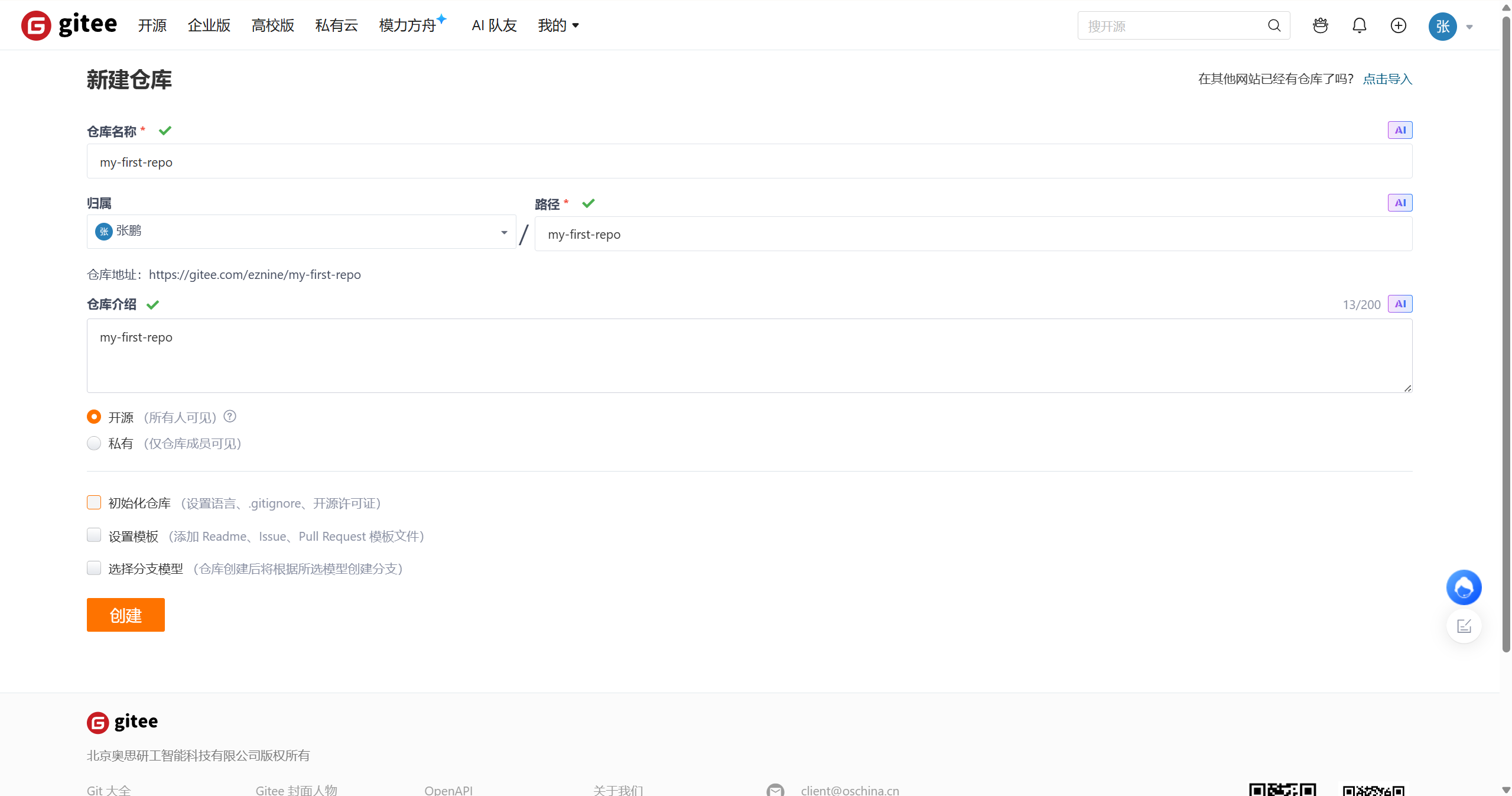Screen dimensions: 1512x796
Task: Open the blue chat assistant bubble
Action: click(x=1464, y=587)
